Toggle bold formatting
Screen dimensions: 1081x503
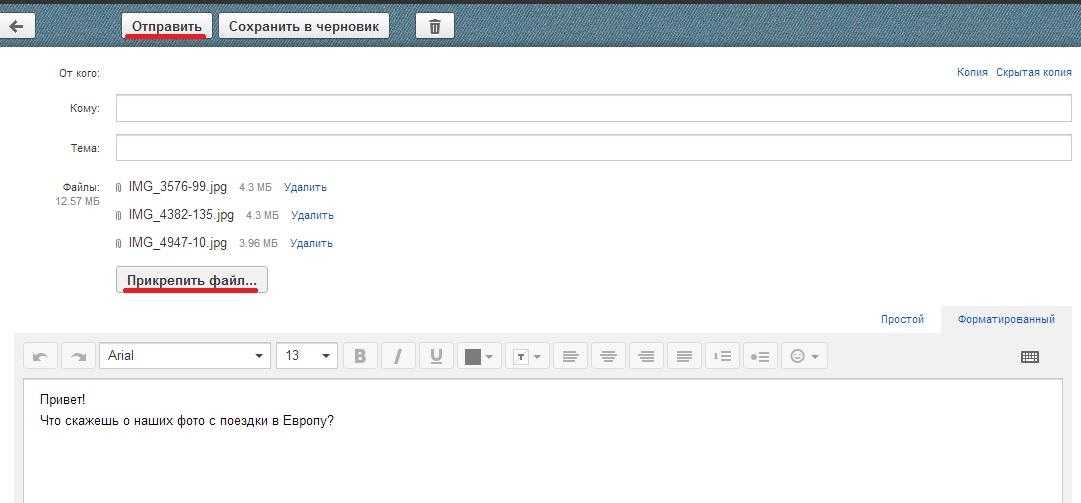pyautogui.click(x=360, y=356)
